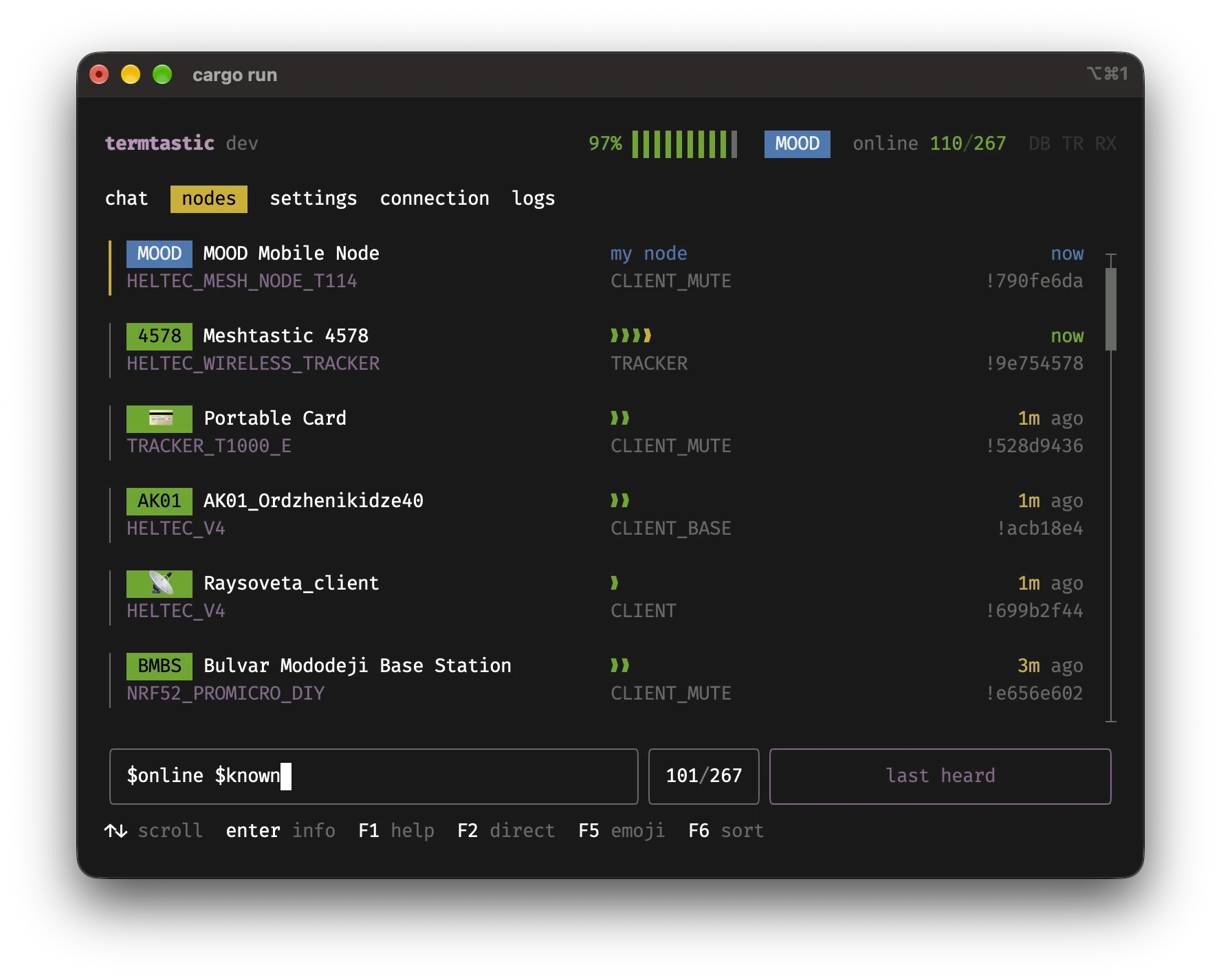This screenshot has width=1221, height=980.
Task: Select the Portable Card node name
Action: [x=275, y=419]
